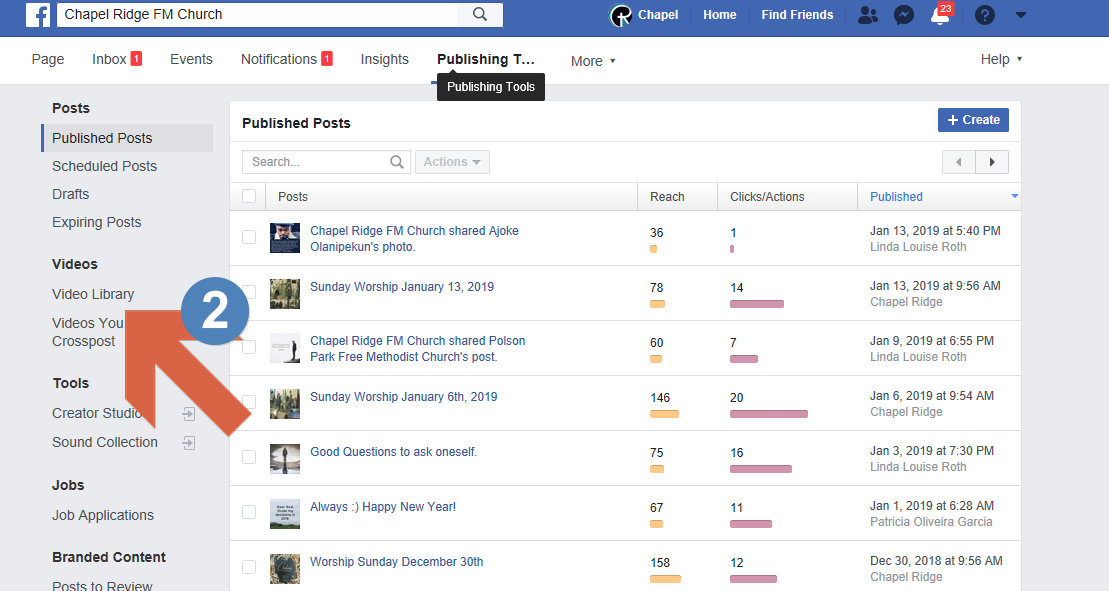This screenshot has width=1109, height=591.
Task: Open thumbnail of Worship Sunday December 30th post
Action: point(285,569)
